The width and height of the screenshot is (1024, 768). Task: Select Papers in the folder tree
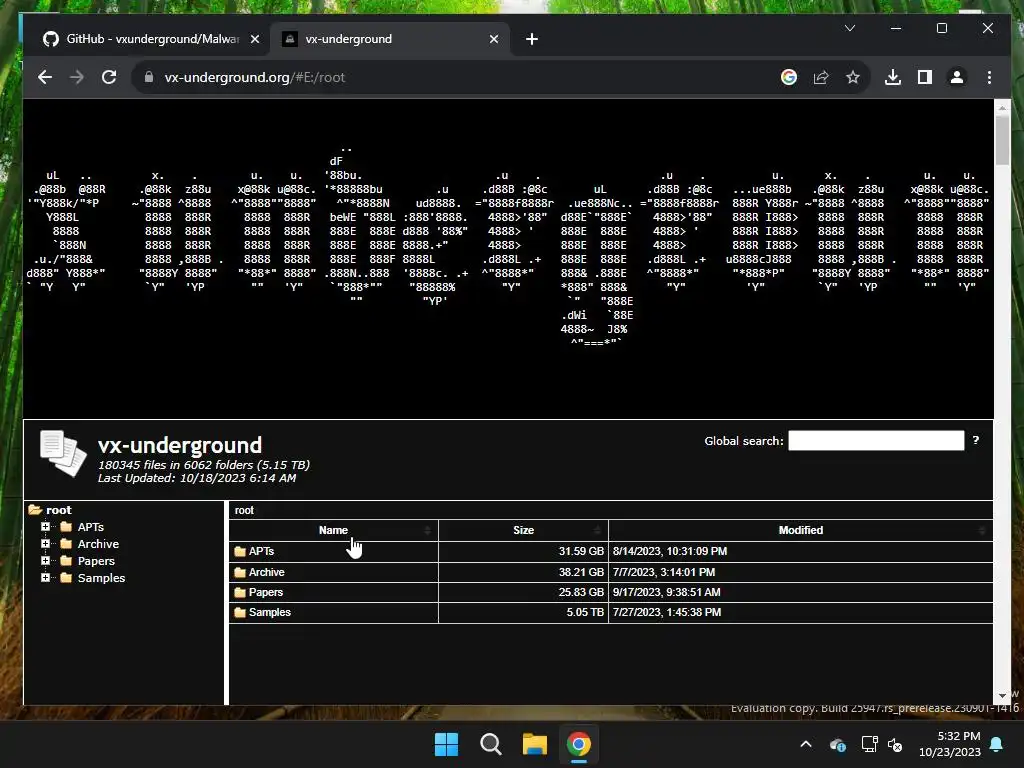(96, 561)
